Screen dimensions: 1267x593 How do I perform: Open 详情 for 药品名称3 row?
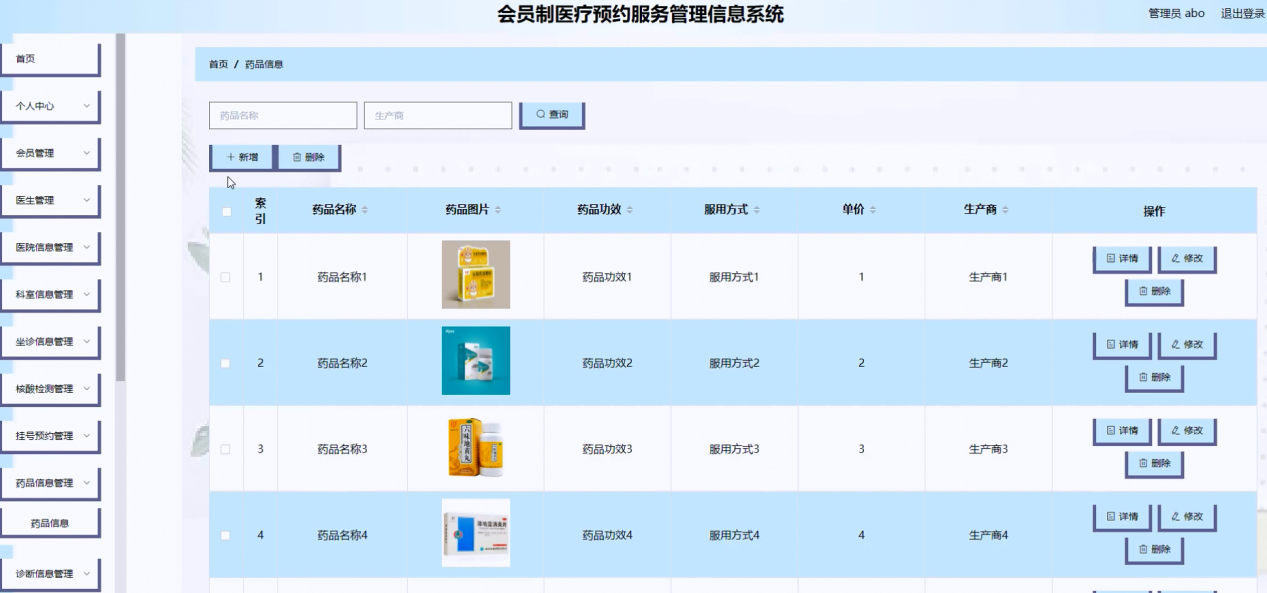click(1122, 431)
